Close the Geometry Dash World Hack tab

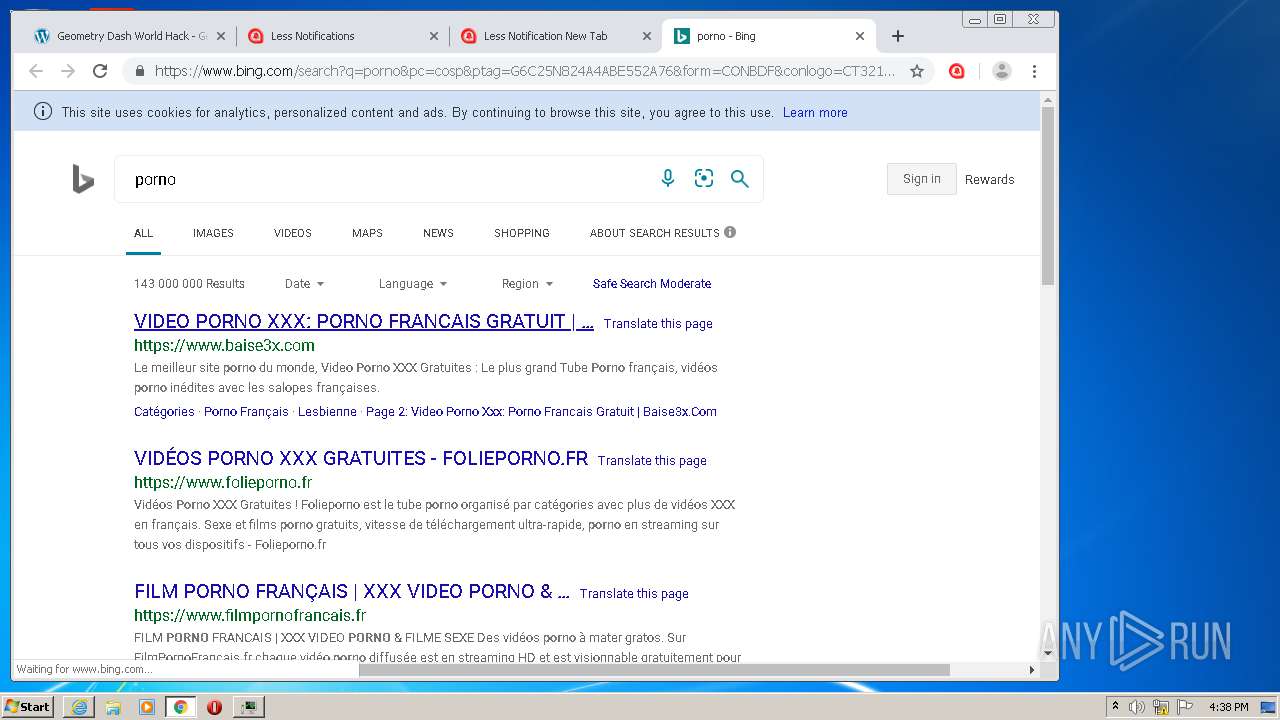221,36
